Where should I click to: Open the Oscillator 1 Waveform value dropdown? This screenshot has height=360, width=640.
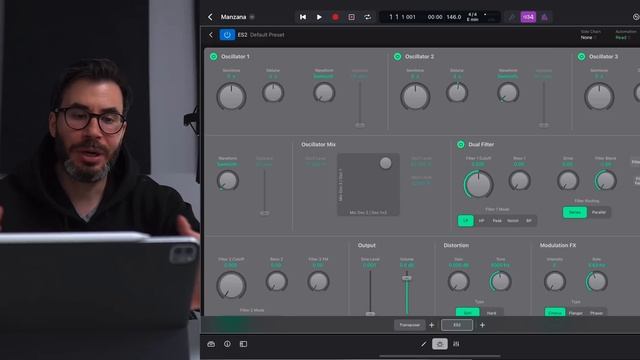[324, 76]
